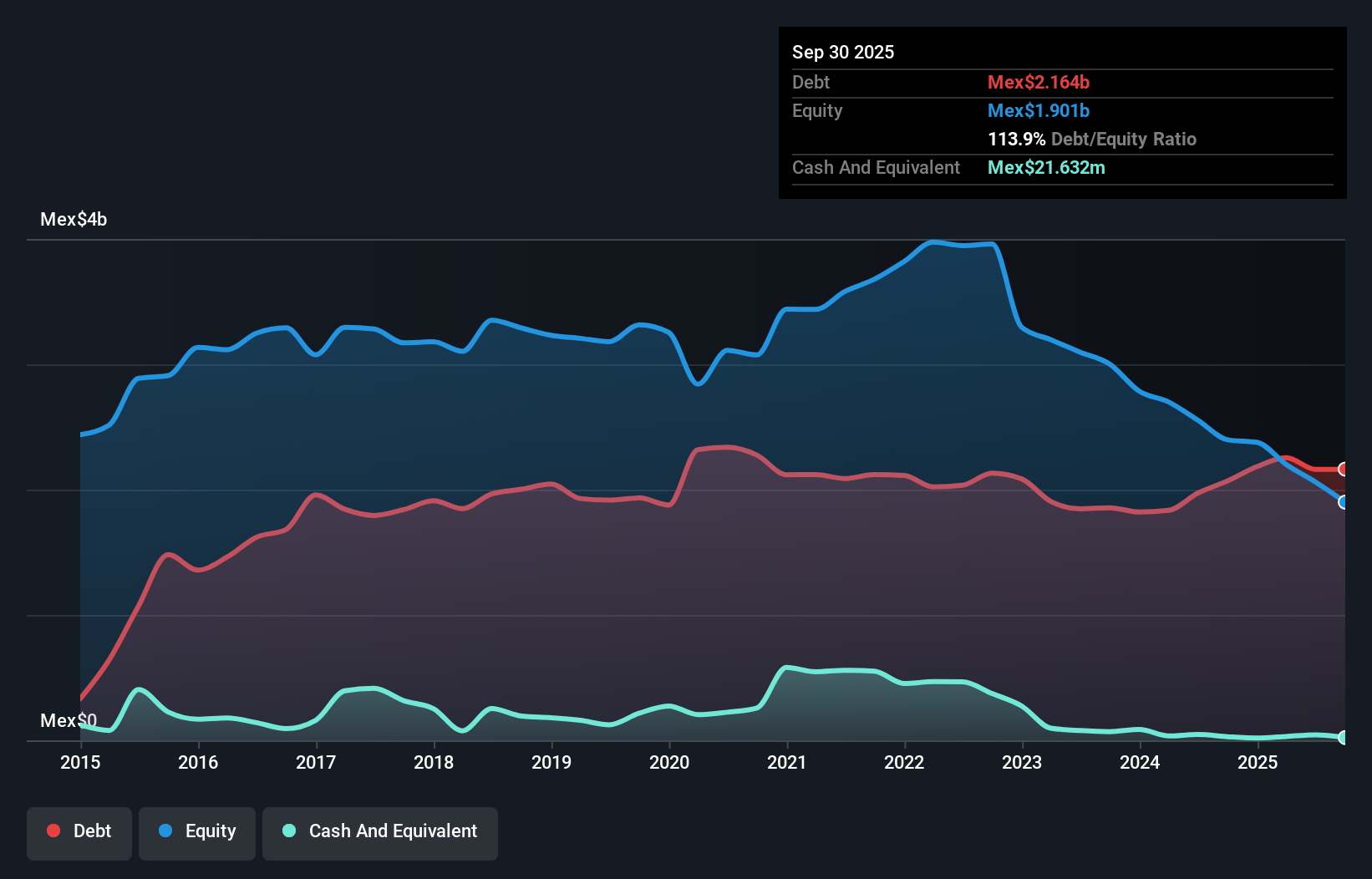Click the blue Equity legend dot
Image resolution: width=1372 pixels, height=879 pixels.
pos(166,831)
